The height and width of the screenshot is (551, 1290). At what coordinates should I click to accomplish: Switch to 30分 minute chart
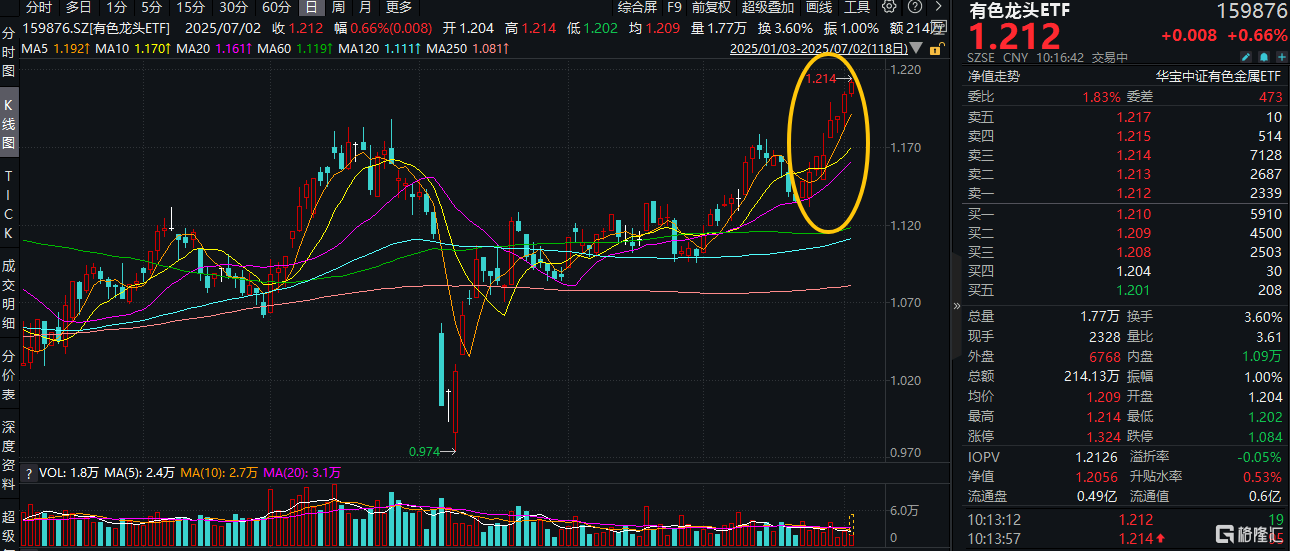click(x=233, y=7)
